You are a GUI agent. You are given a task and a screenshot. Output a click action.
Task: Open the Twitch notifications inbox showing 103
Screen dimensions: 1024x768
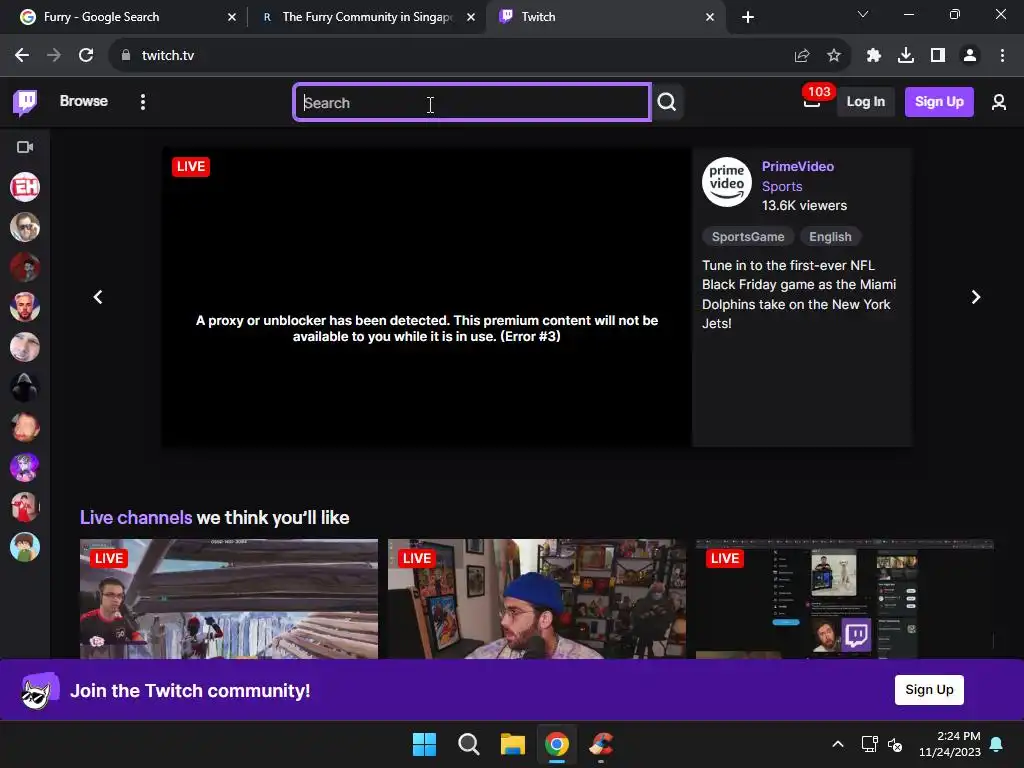click(x=812, y=99)
